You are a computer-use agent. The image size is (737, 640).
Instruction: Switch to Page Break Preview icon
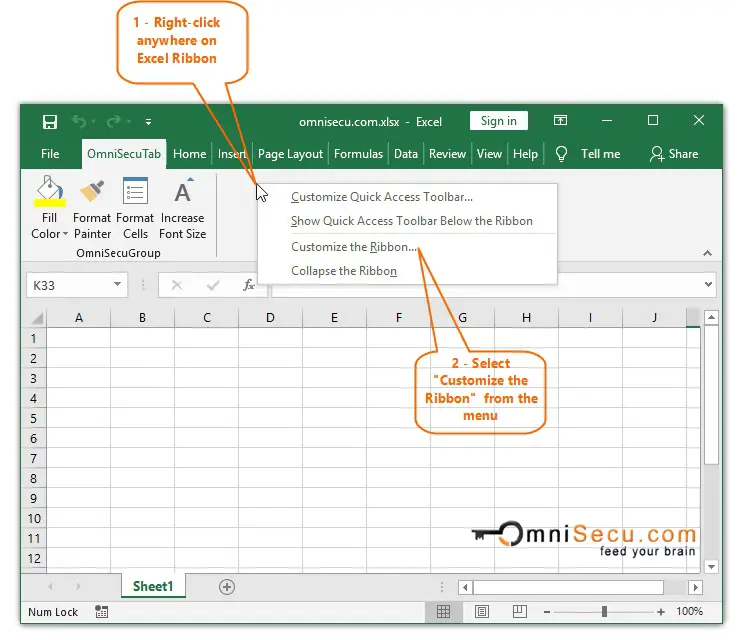[x=519, y=611]
